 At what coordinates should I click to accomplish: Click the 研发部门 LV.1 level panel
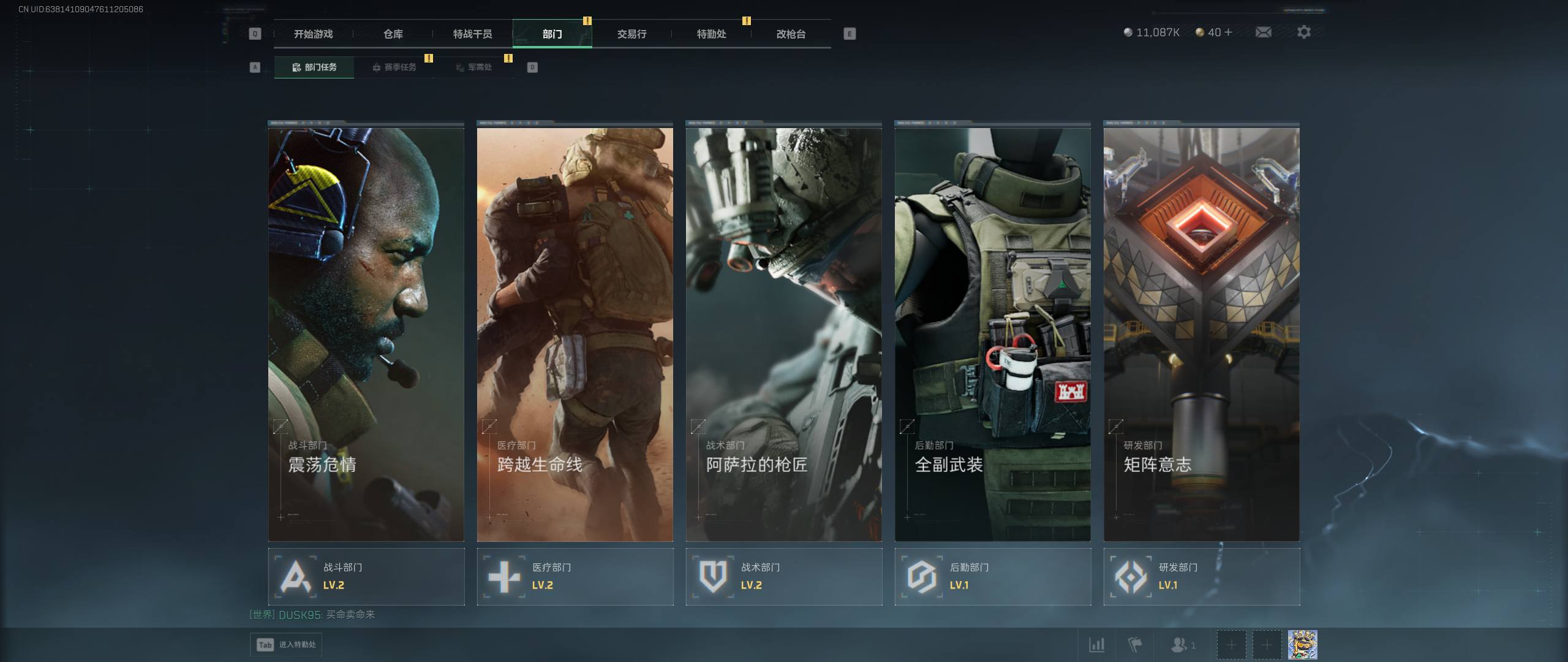1201,577
